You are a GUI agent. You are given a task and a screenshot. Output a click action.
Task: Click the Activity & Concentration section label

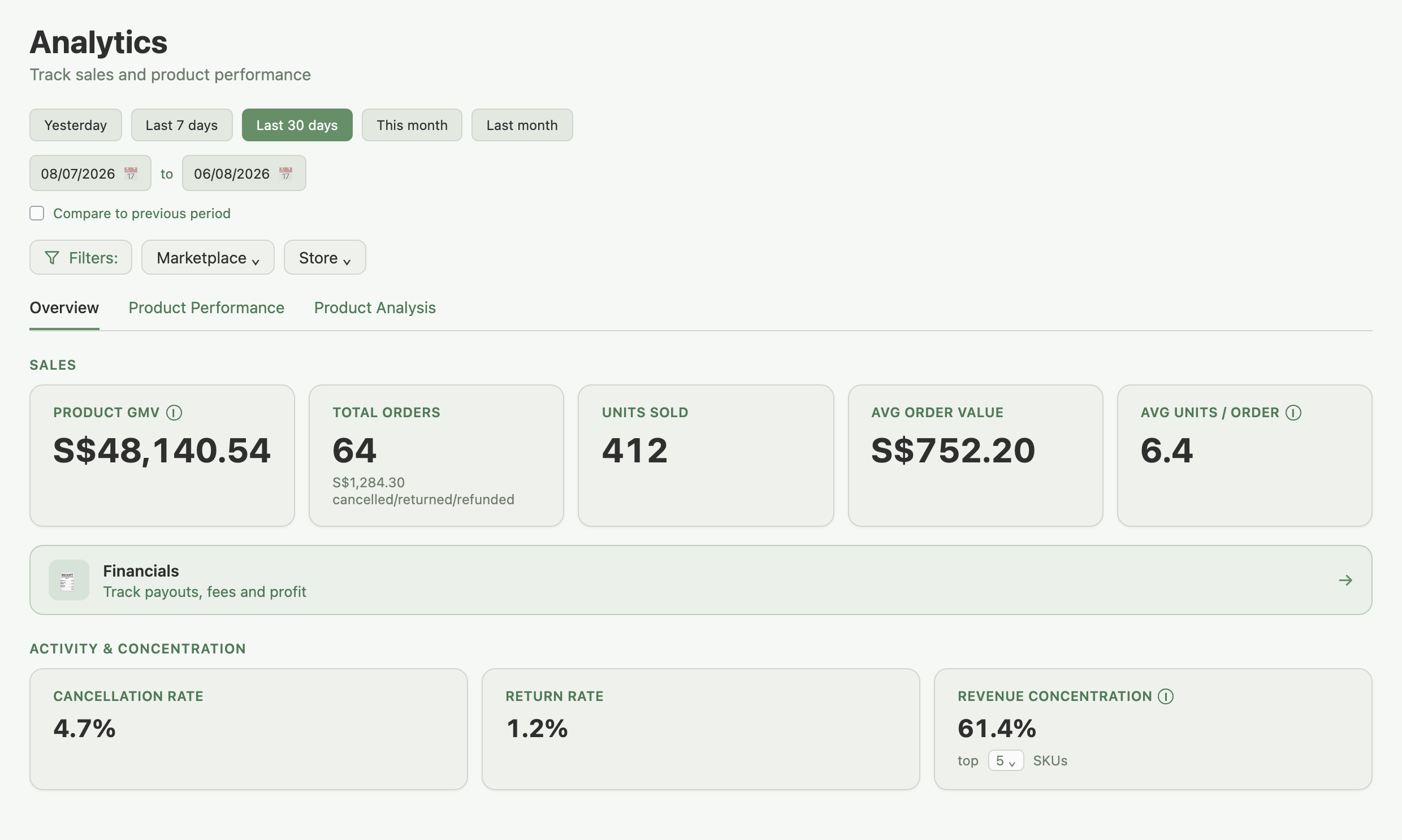[137, 649]
